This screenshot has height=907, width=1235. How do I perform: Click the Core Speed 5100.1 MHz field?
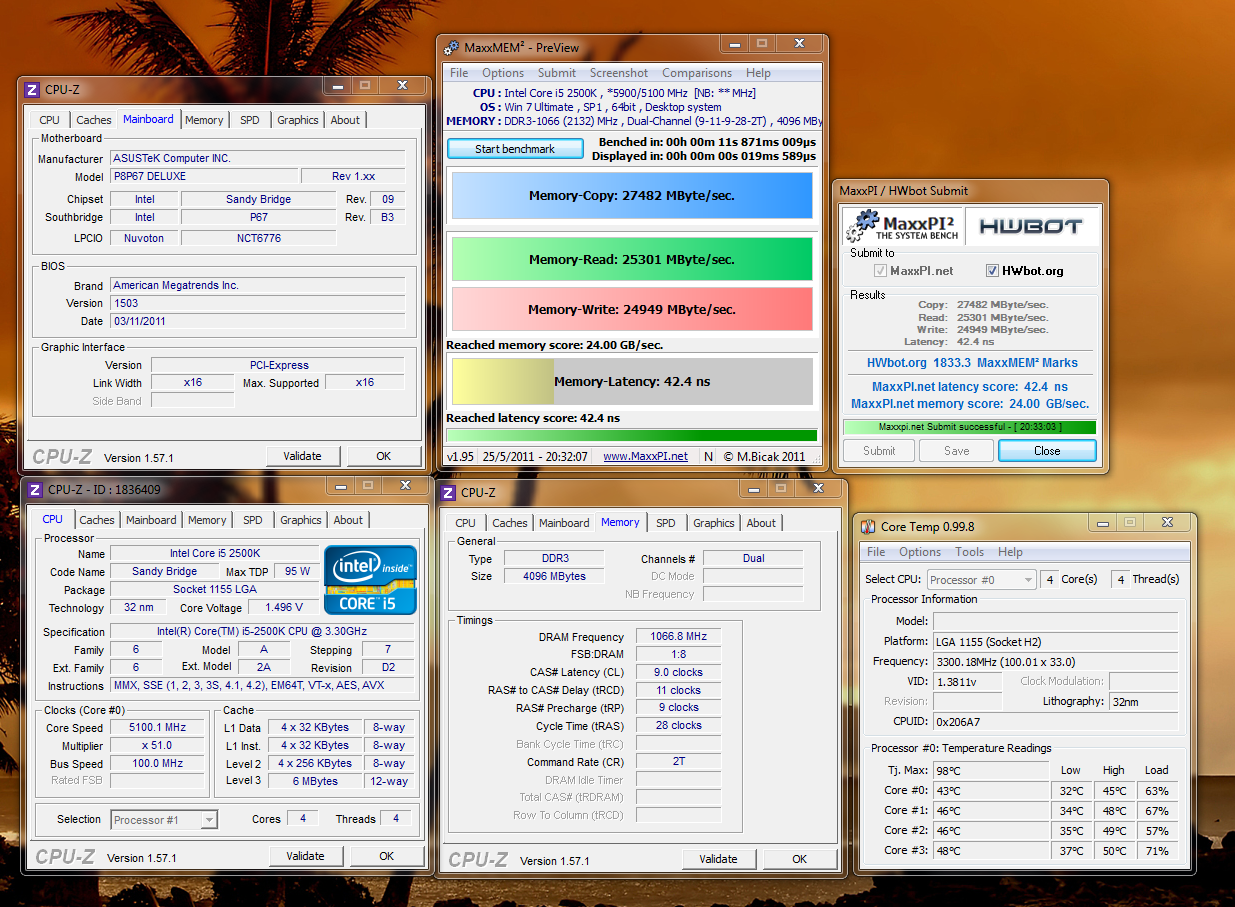point(157,728)
